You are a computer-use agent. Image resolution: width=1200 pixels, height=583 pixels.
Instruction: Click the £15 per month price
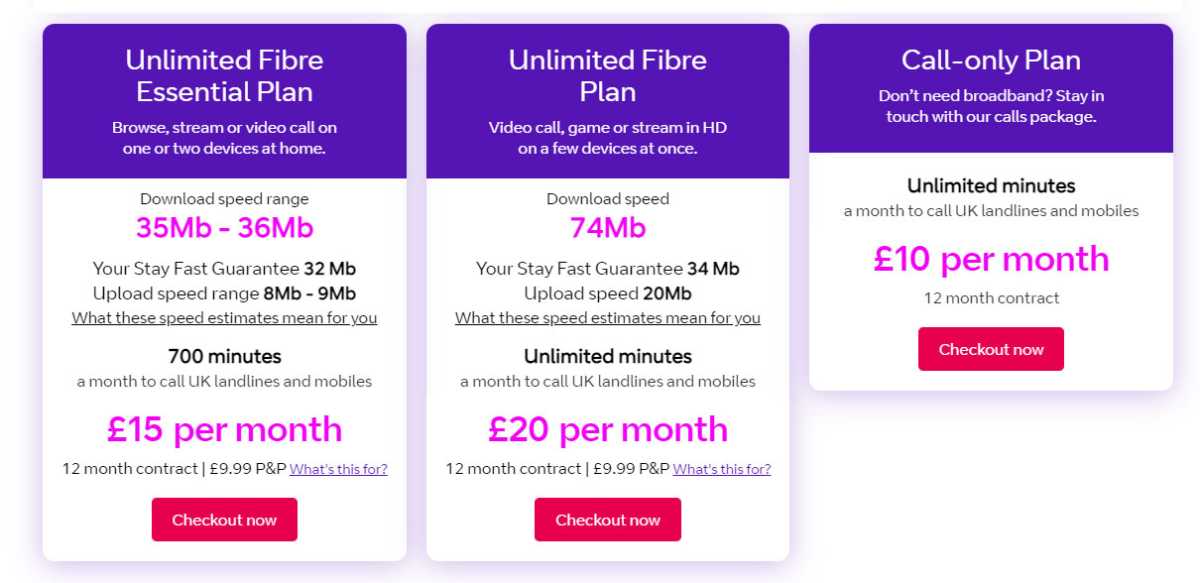coord(224,429)
